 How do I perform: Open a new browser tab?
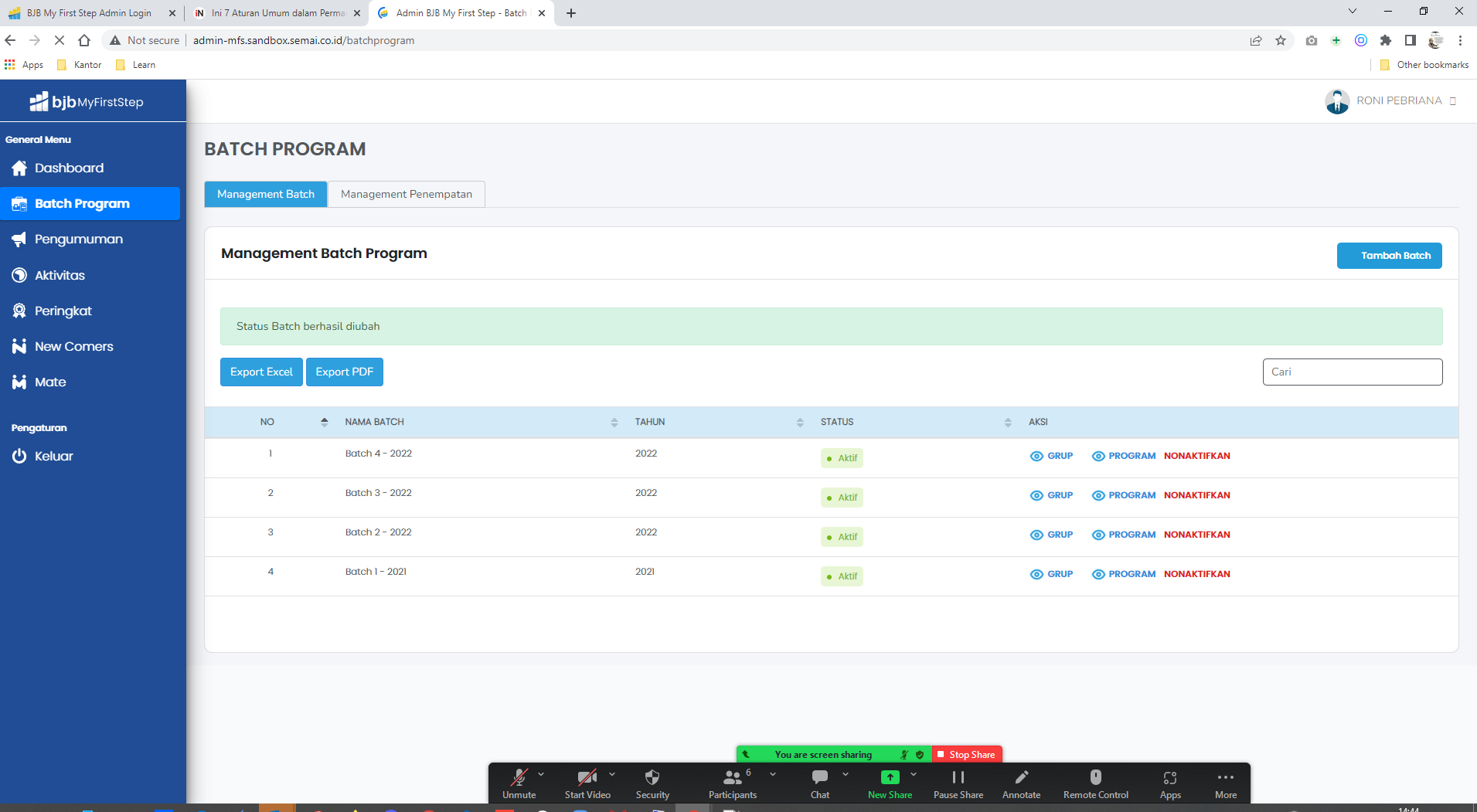point(571,13)
